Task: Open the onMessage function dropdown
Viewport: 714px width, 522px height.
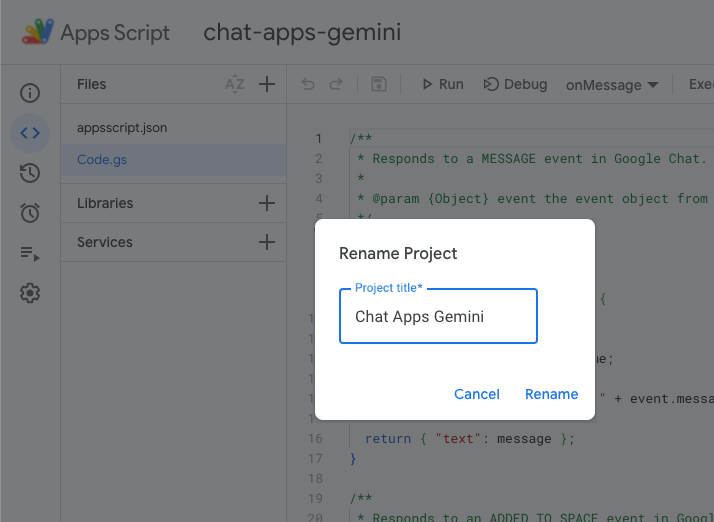Action: point(612,85)
